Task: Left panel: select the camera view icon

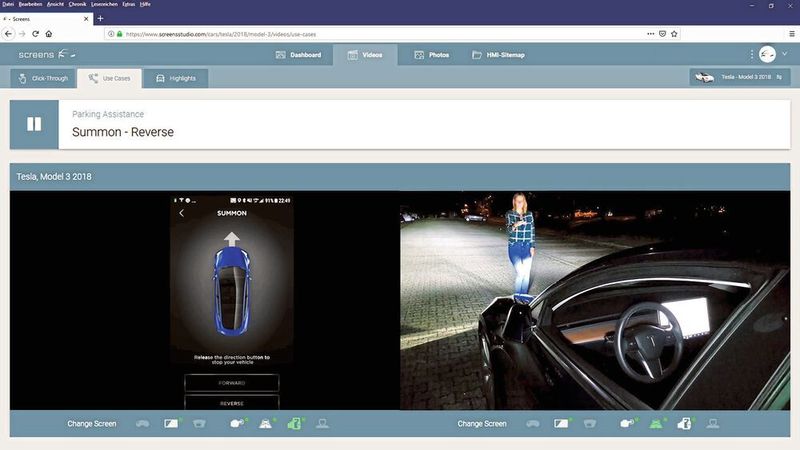Action: click(x=237, y=423)
